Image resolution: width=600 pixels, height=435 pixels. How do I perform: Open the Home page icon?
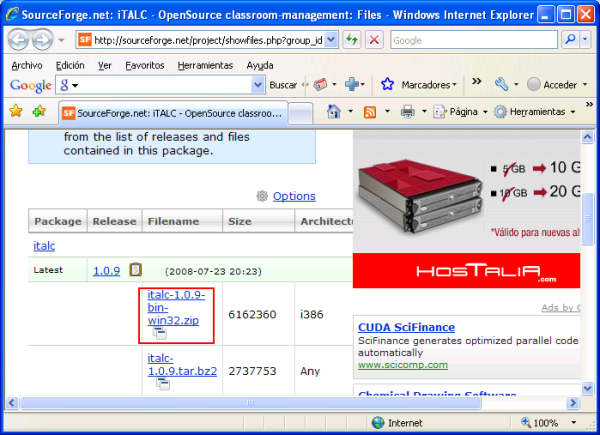pos(334,112)
